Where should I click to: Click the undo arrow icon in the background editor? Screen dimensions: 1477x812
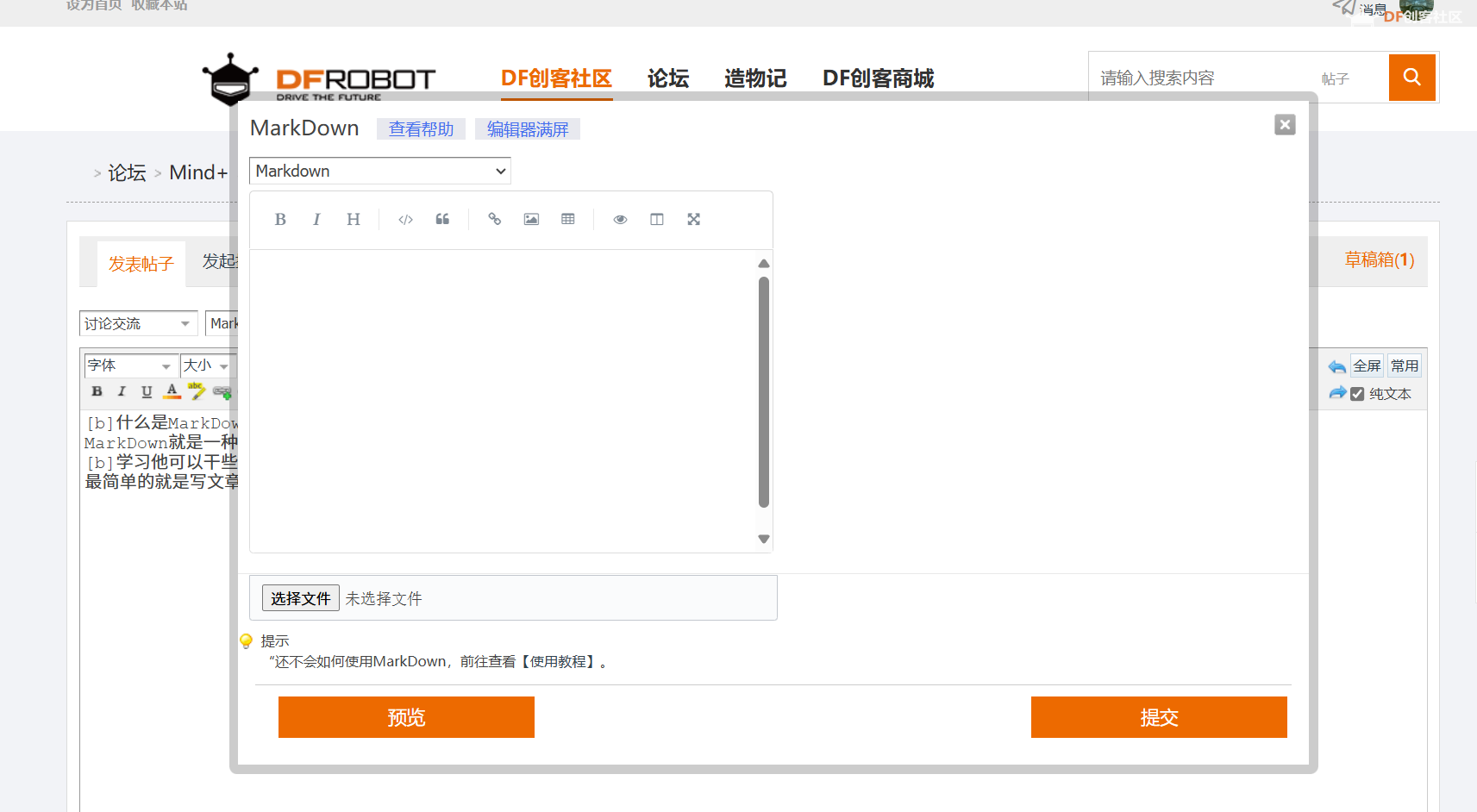[1337, 367]
